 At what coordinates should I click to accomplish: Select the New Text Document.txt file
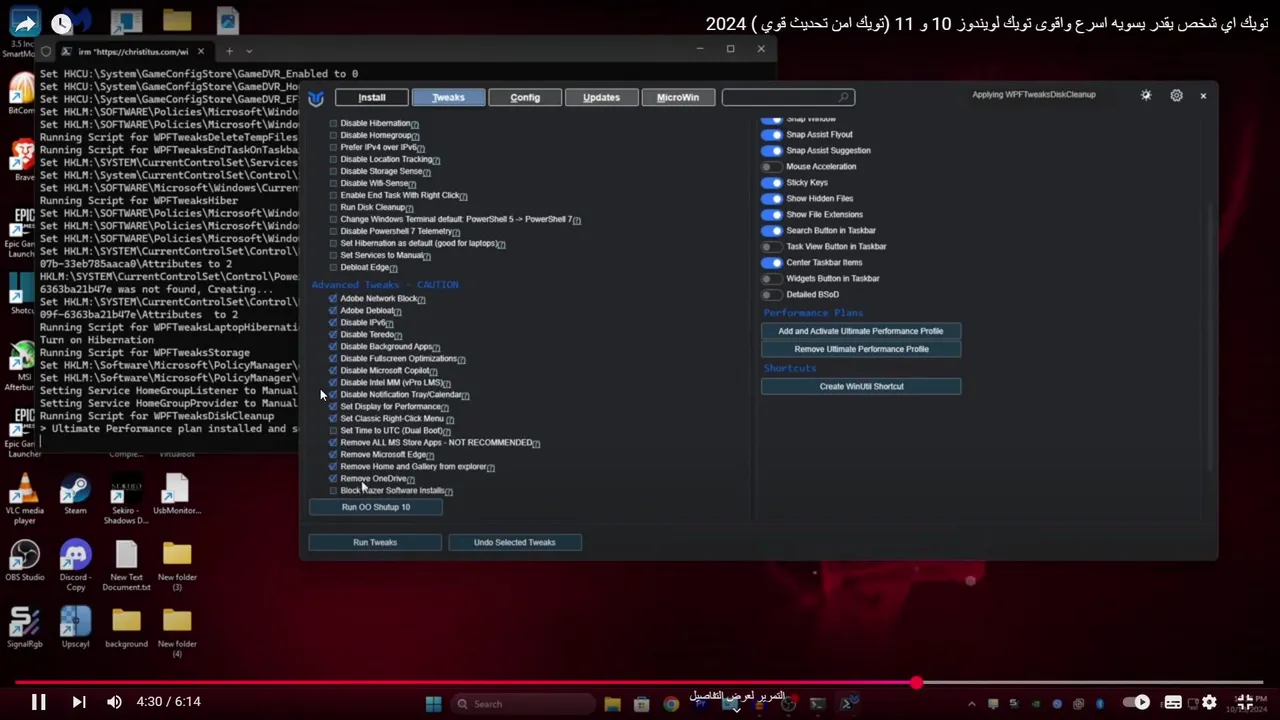coord(126,566)
